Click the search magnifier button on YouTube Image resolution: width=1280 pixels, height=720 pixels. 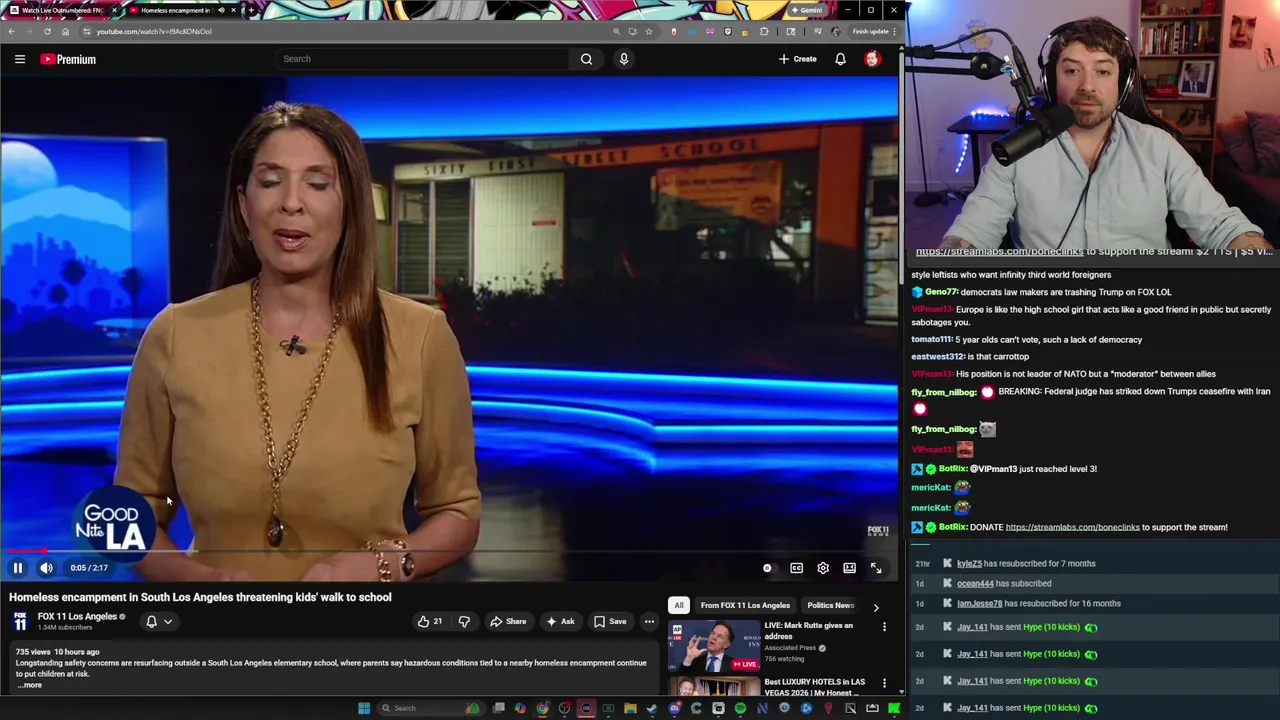click(586, 59)
